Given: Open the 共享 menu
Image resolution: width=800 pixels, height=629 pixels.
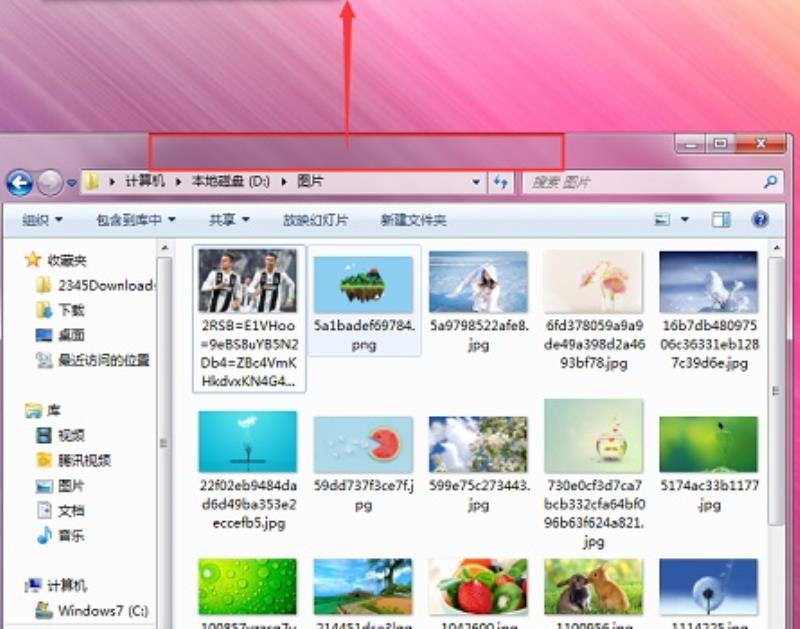Looking at the screenshot, I should (229, 220).
